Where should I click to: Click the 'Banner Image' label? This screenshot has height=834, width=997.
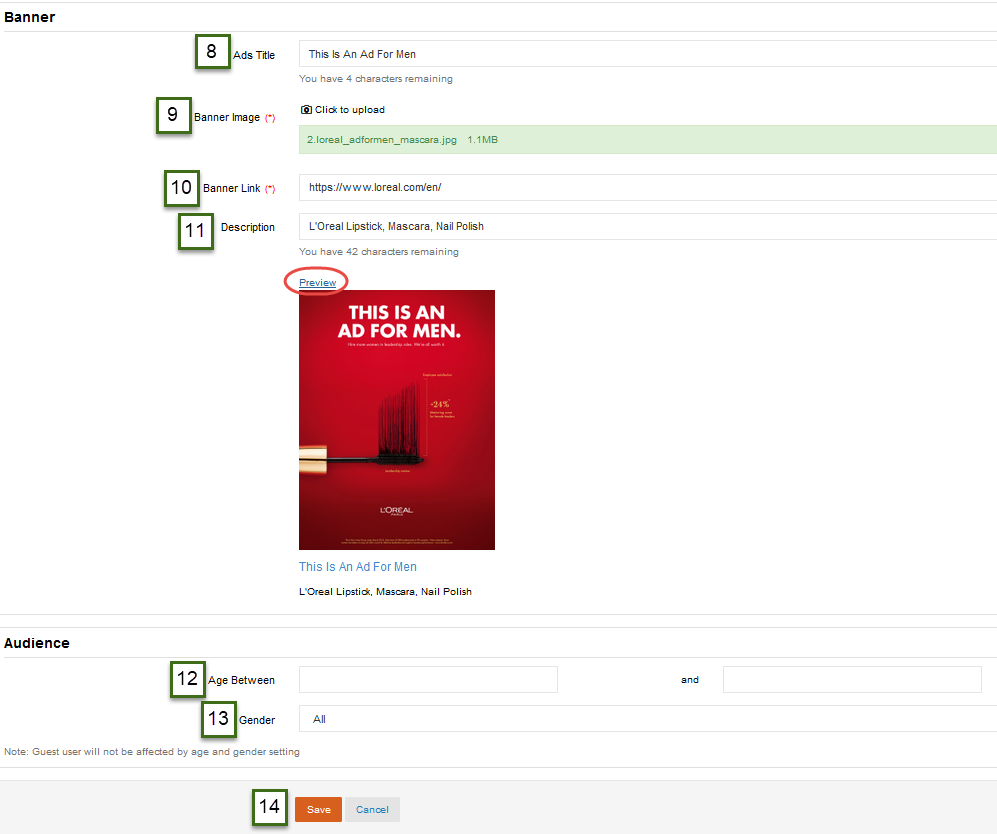227,118
